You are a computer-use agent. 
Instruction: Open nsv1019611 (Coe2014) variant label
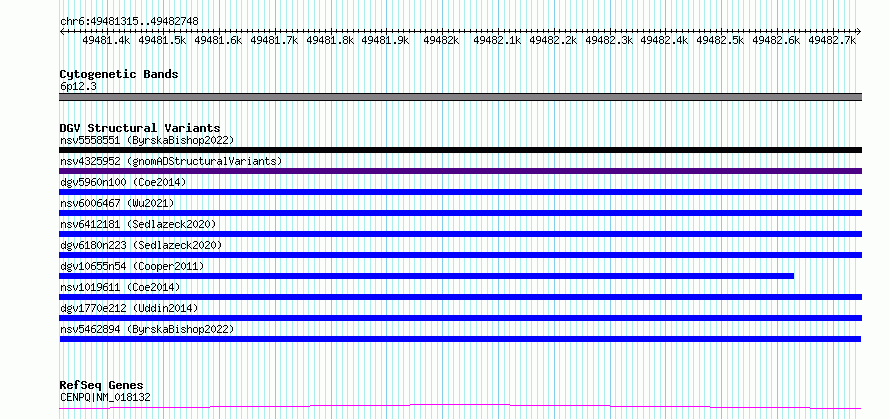coord(120,287)
